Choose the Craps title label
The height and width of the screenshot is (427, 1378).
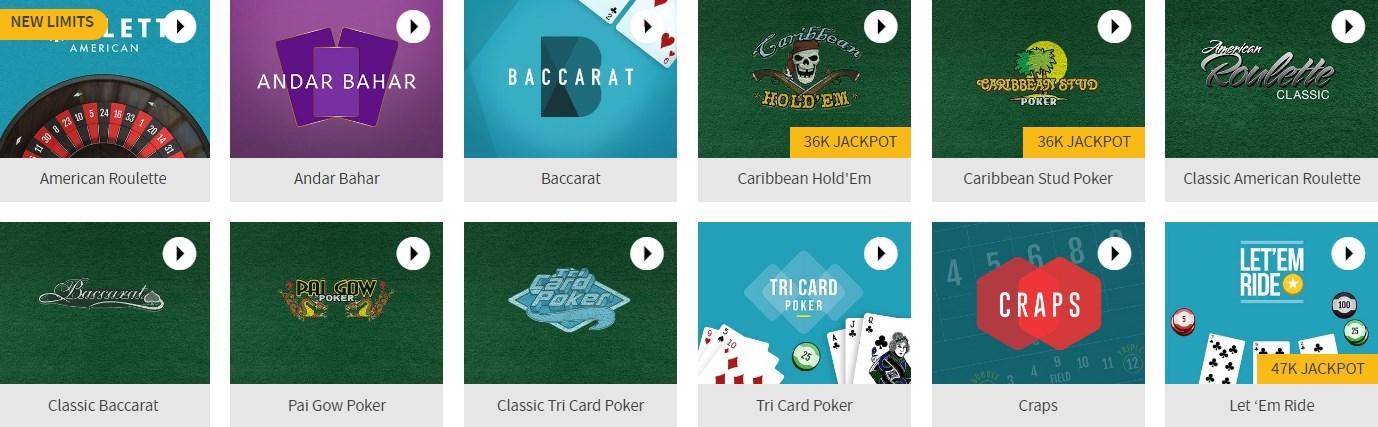(1038, 405)
